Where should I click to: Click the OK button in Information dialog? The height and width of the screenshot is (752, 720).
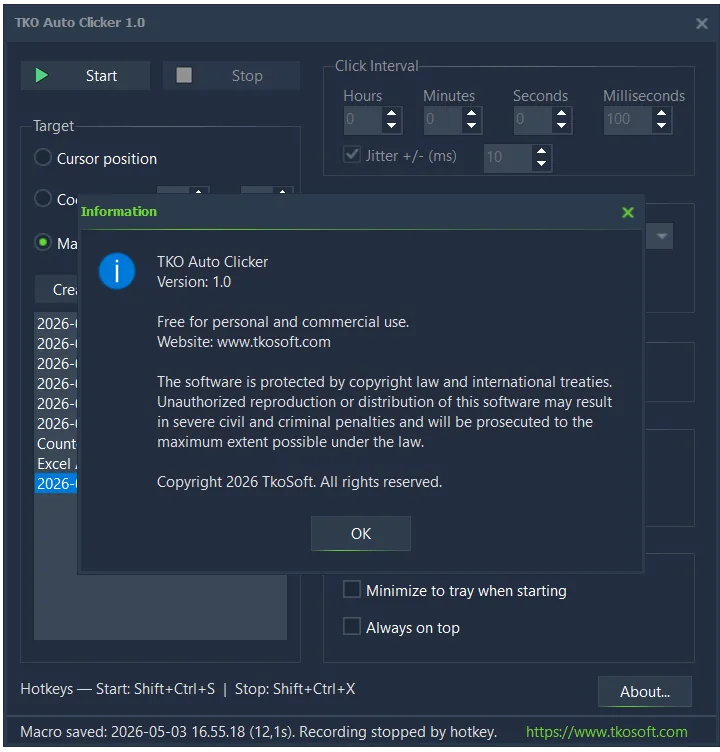pos(360,533)
